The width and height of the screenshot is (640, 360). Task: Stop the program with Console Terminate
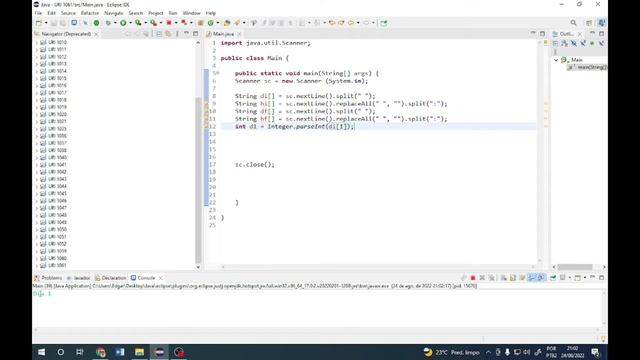point(473,278)
